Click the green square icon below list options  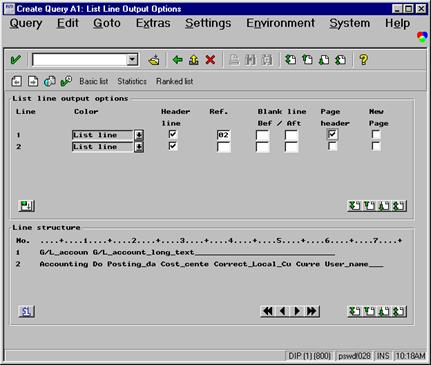click(x=26, y=206)
